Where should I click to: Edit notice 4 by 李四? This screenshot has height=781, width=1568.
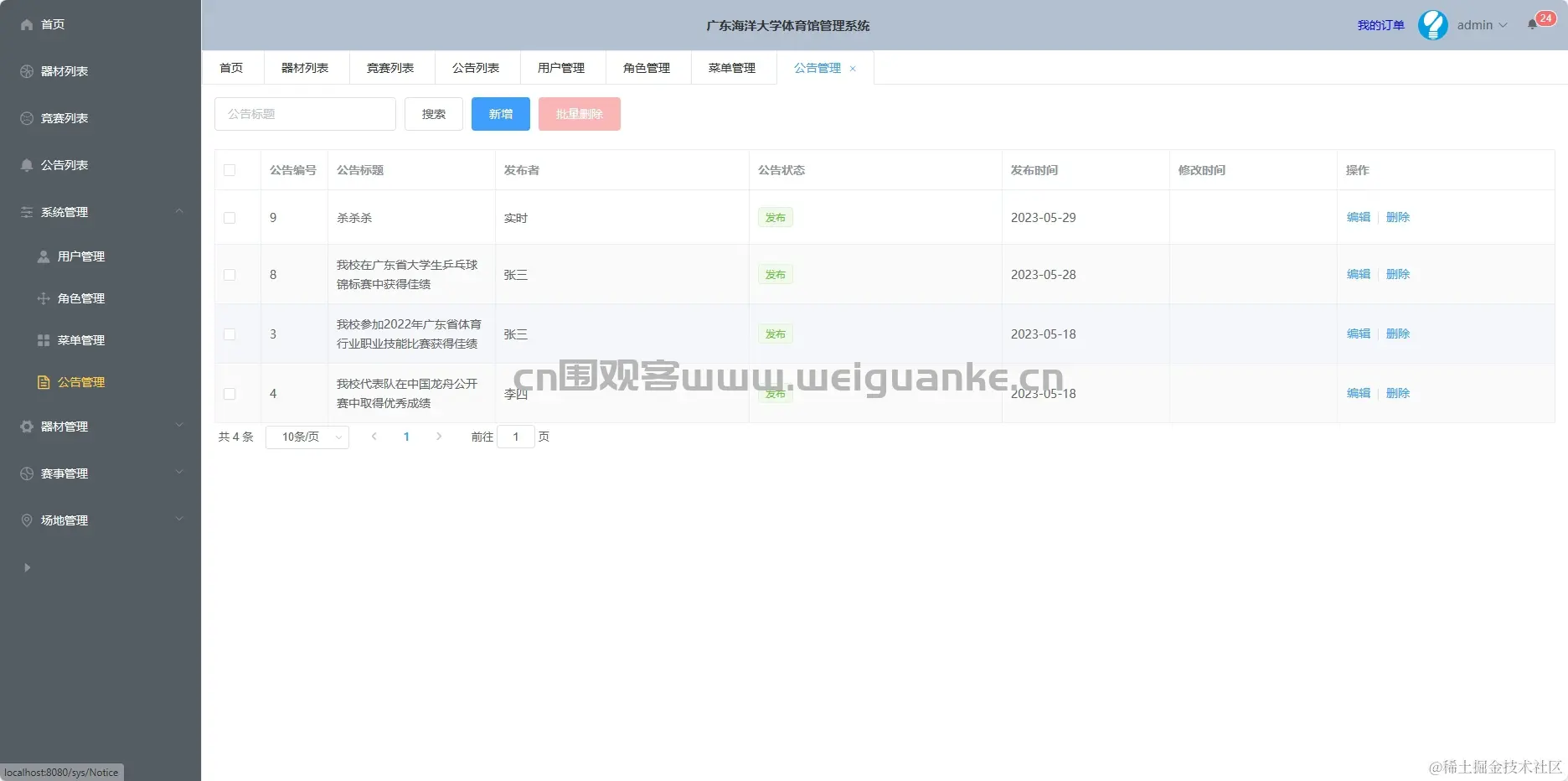tap(1359, 393)
